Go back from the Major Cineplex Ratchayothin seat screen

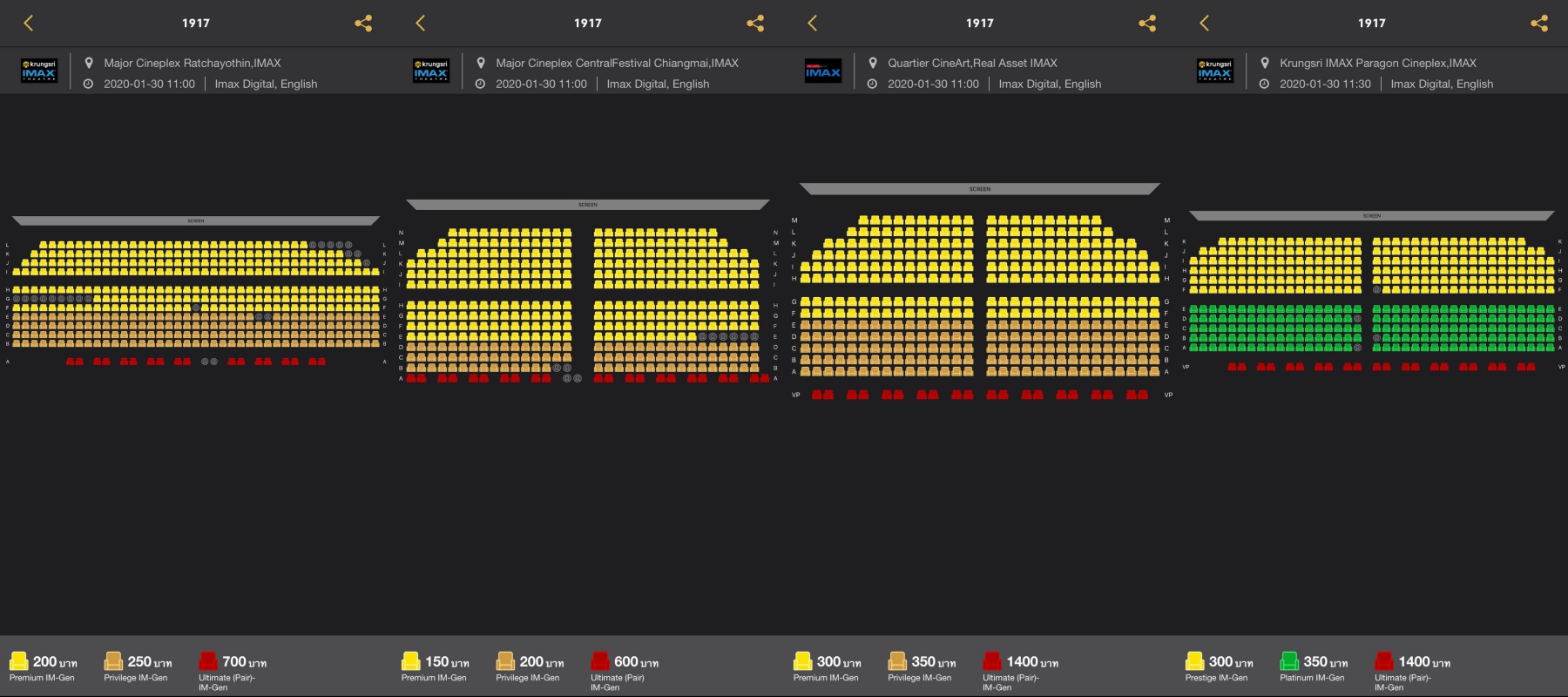click(28, 24)
